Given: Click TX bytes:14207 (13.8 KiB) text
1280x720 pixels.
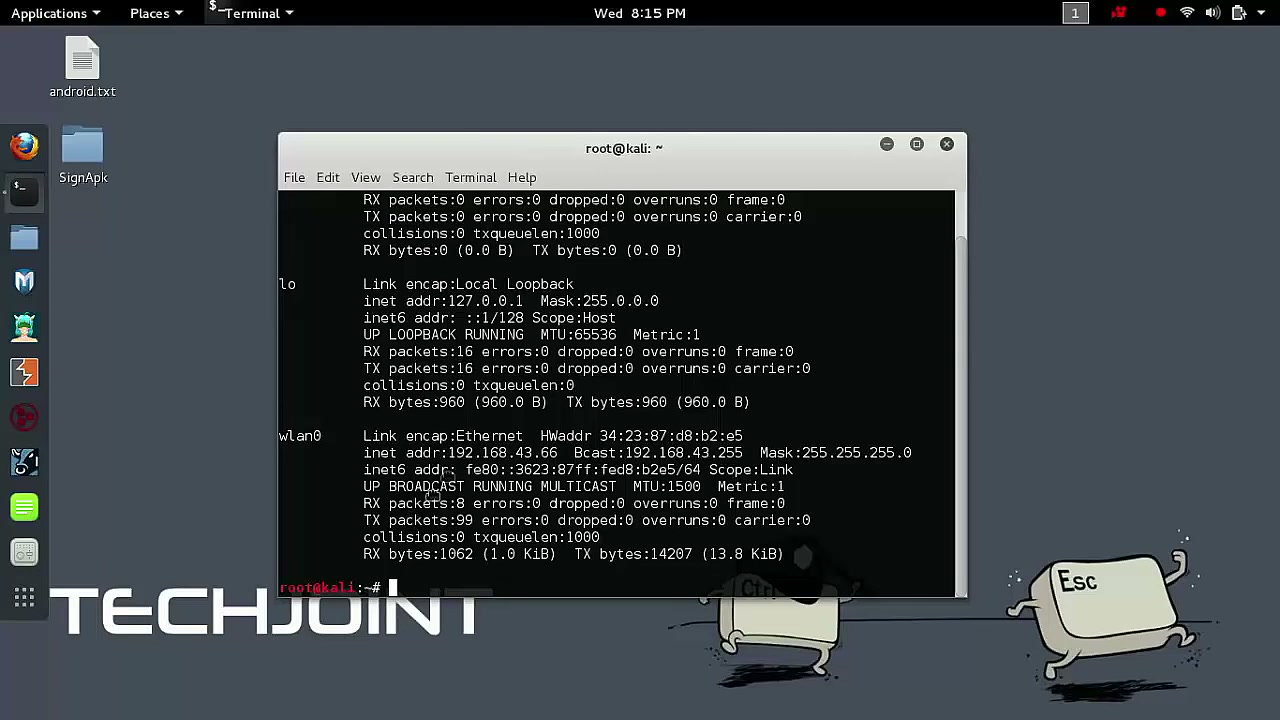Looking at the screenshot, I should coord(678,554).
